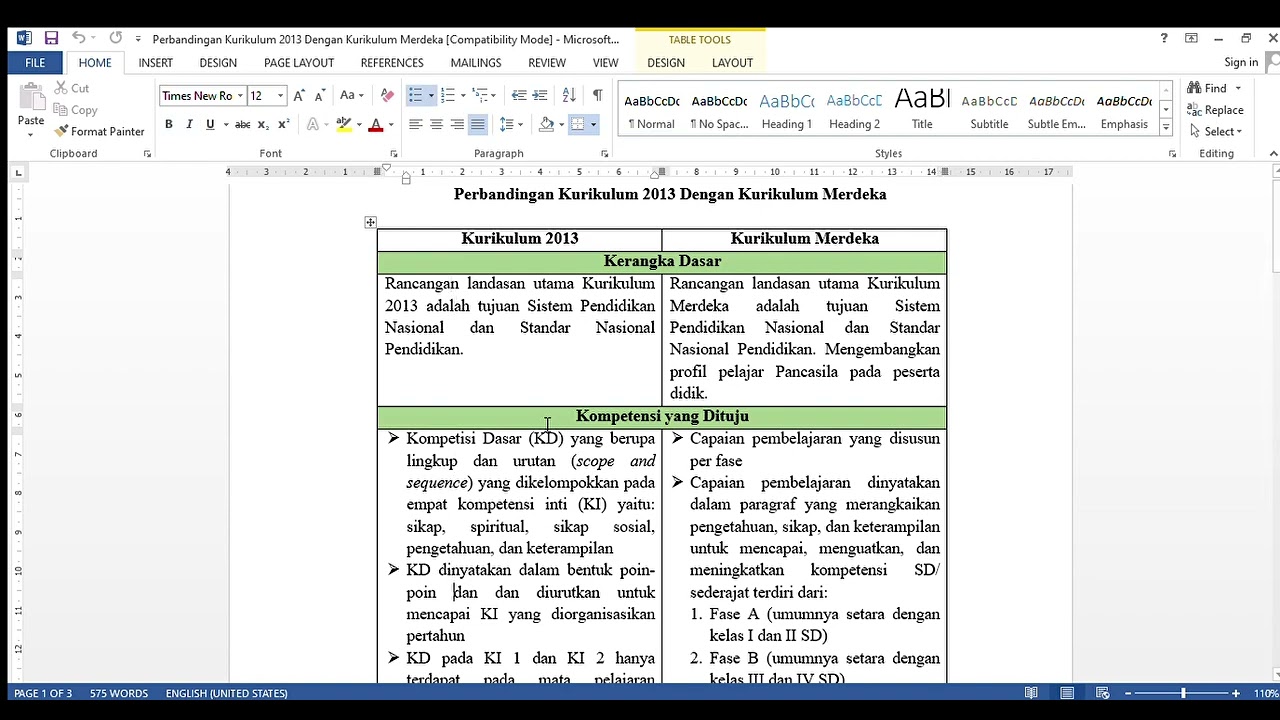Screen dimensions: 1280x720
Task: Expand the Styles gallery
Action: pos(1166,128)
